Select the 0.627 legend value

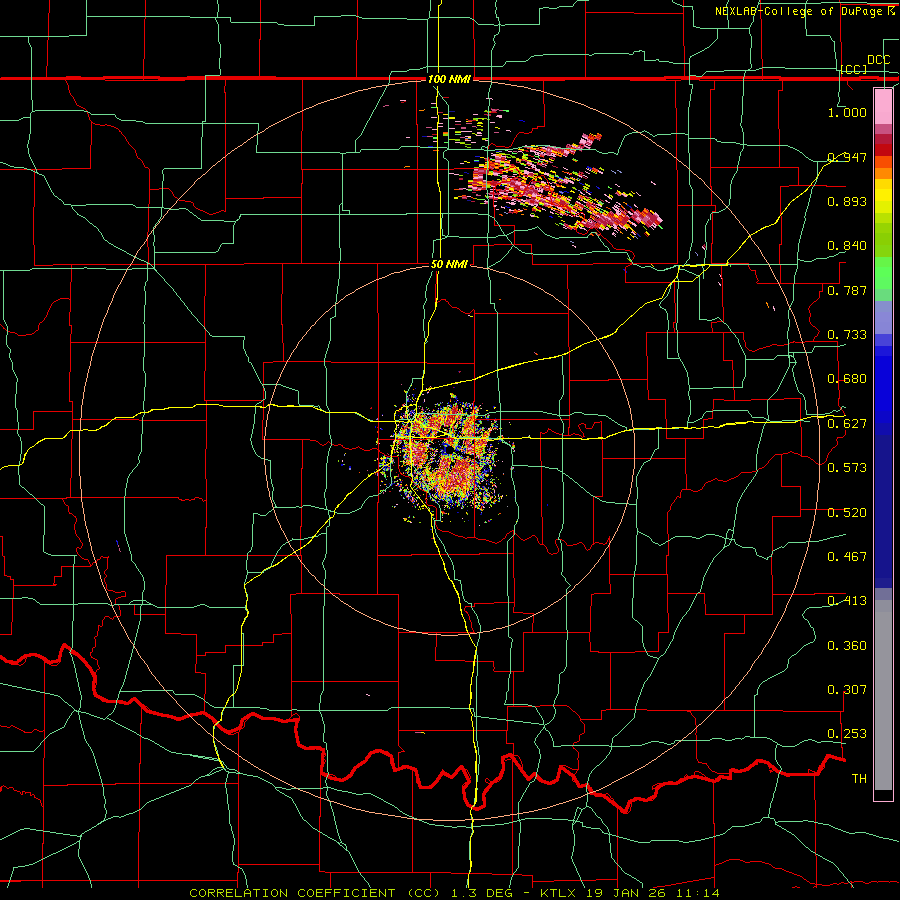[847, 424]
